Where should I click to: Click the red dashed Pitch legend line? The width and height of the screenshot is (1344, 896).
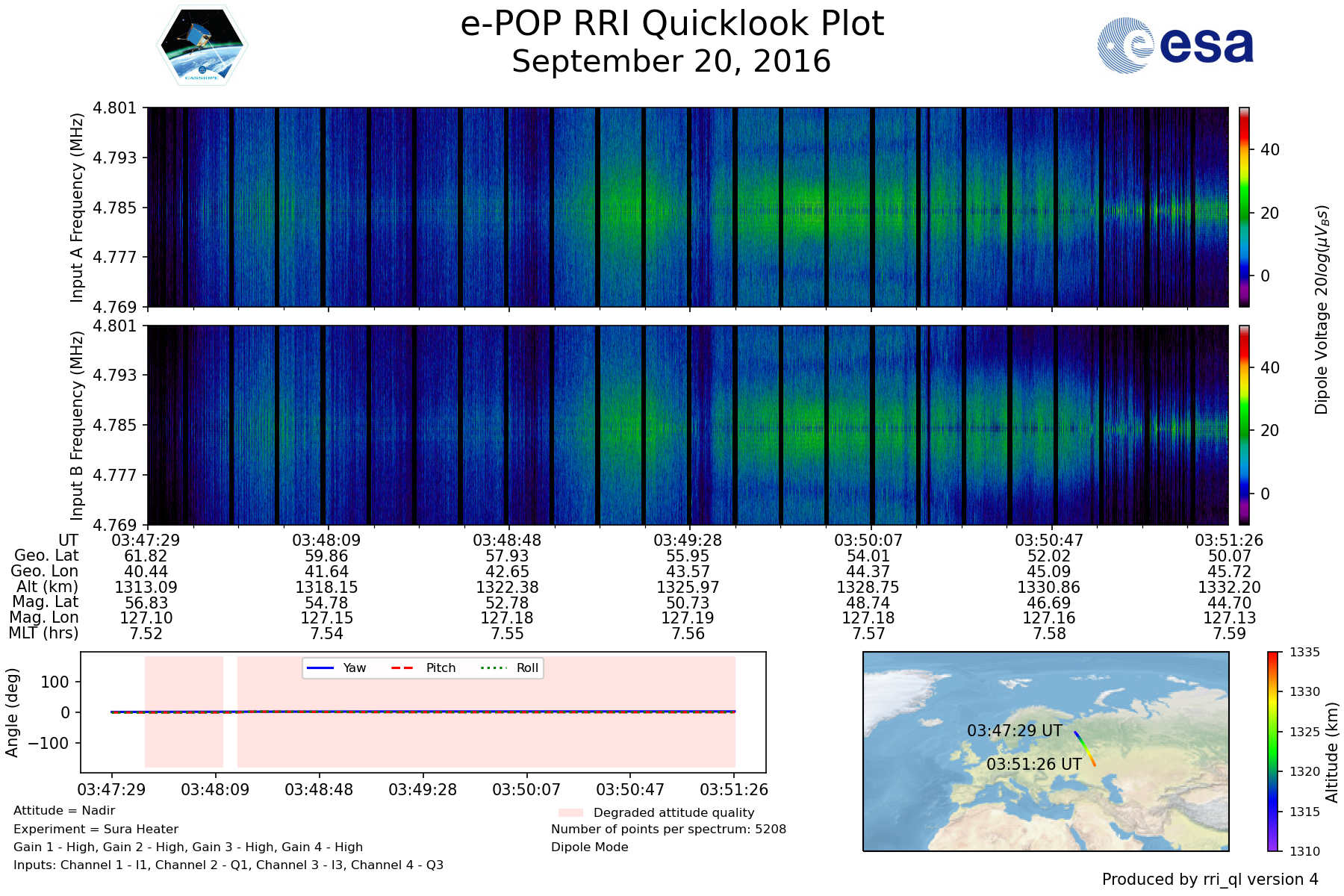point(402,668)
